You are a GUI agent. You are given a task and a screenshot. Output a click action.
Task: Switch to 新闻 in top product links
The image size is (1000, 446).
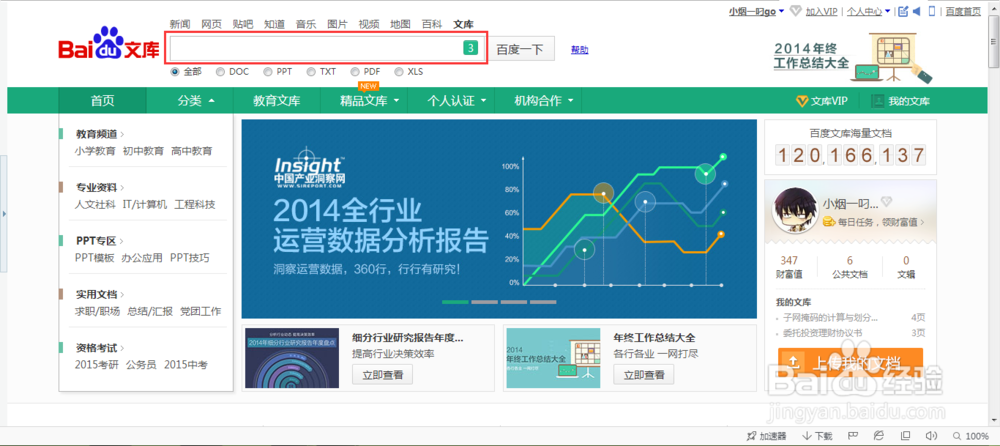pyautogui.click(x=180, y=24)
